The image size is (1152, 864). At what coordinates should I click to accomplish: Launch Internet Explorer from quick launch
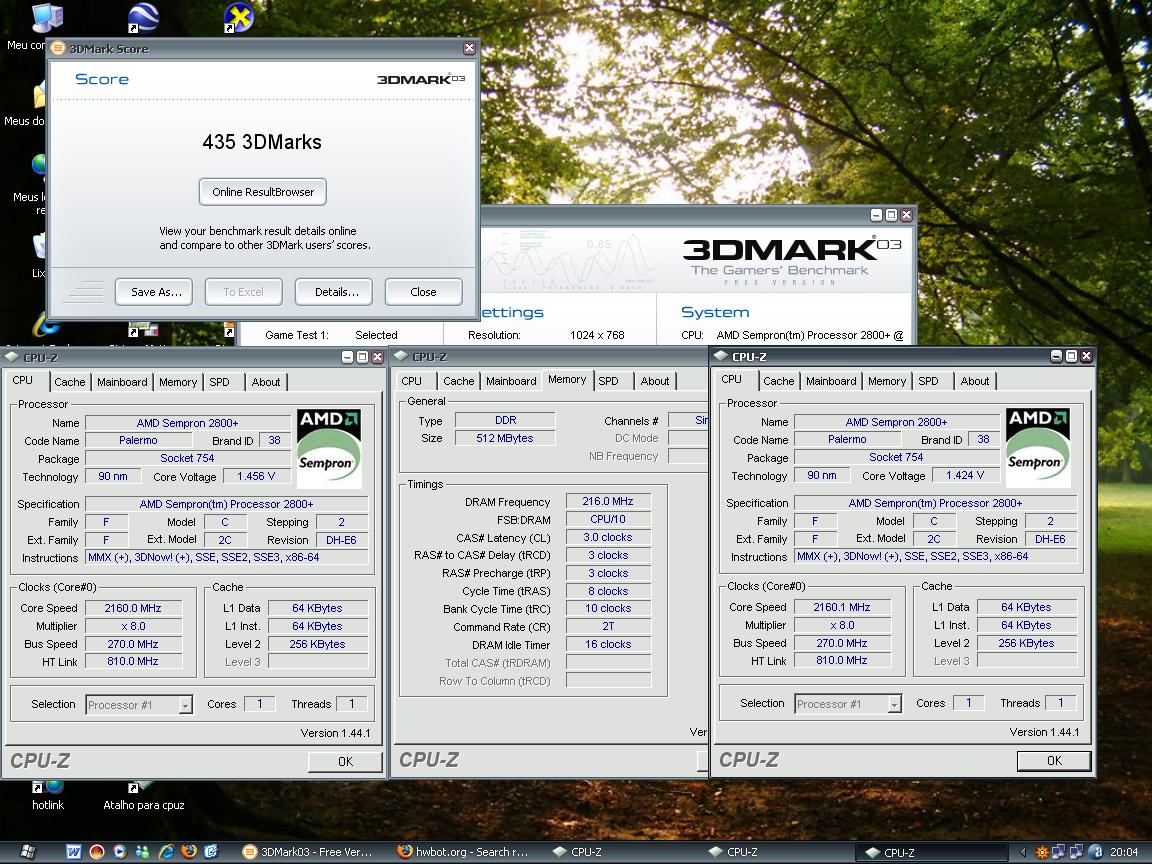166,852
